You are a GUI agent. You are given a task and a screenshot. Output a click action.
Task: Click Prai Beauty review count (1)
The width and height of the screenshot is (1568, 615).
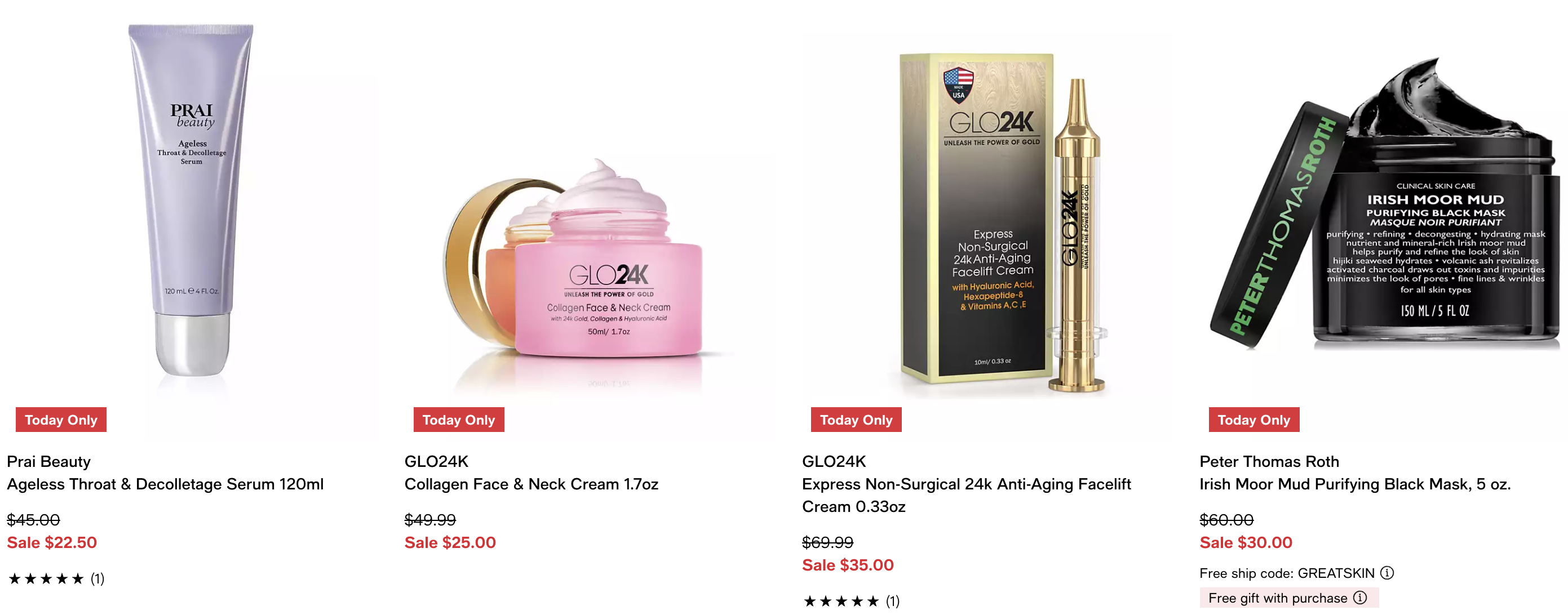click(98, 578)
